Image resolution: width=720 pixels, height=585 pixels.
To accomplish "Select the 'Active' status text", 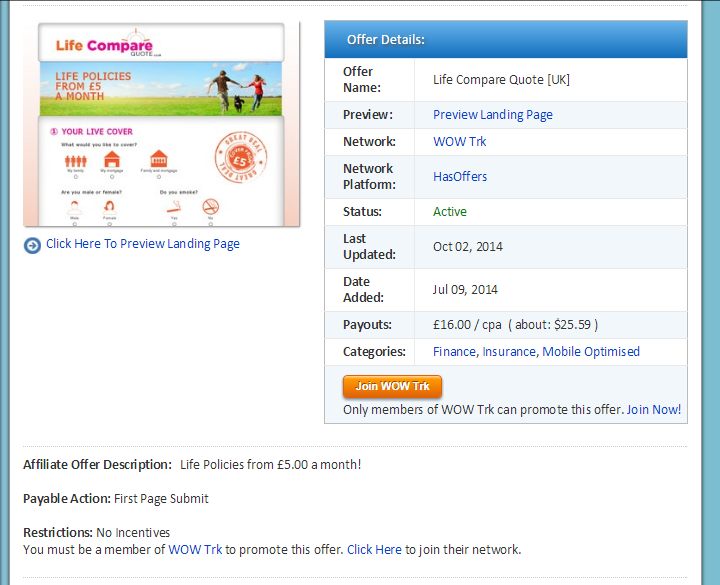I will click(450, 212).
